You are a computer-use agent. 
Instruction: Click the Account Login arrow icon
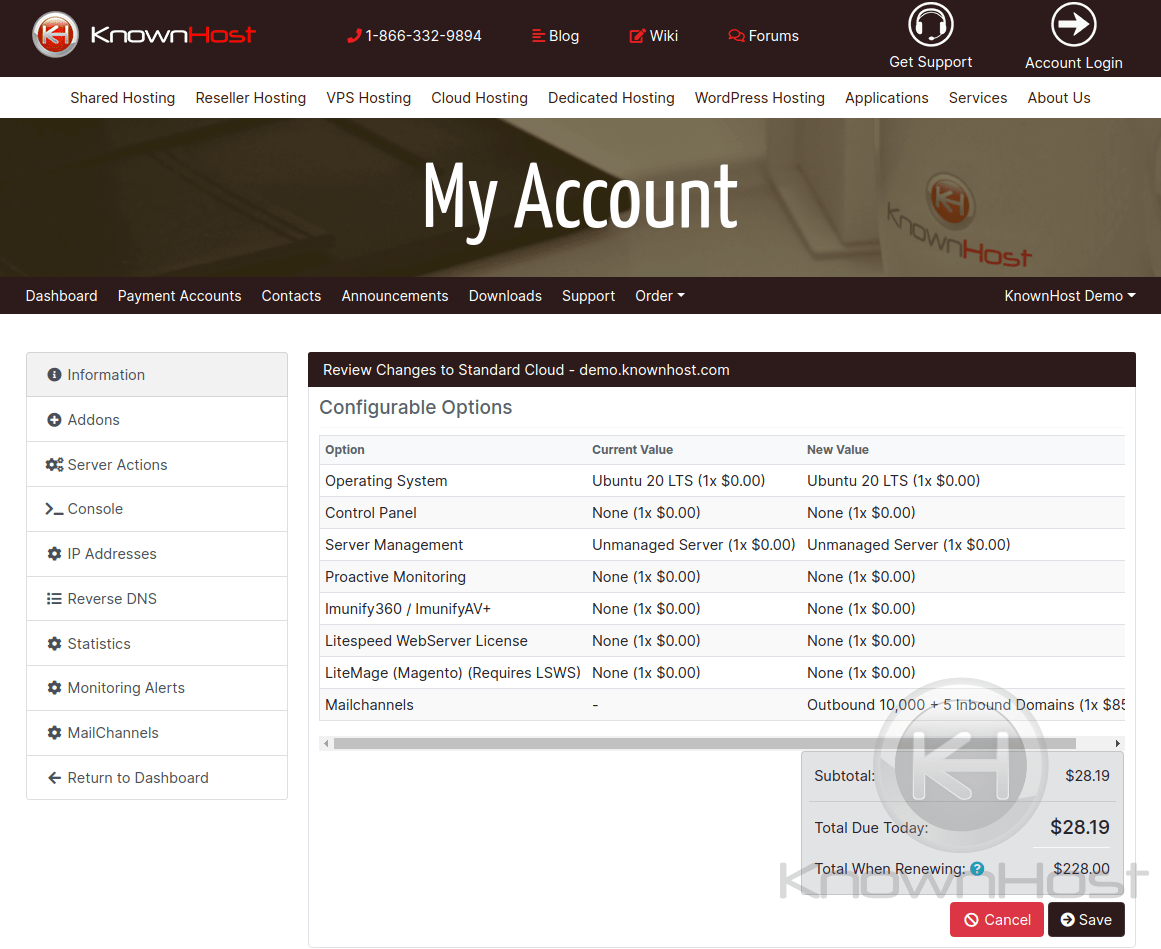1074,25
